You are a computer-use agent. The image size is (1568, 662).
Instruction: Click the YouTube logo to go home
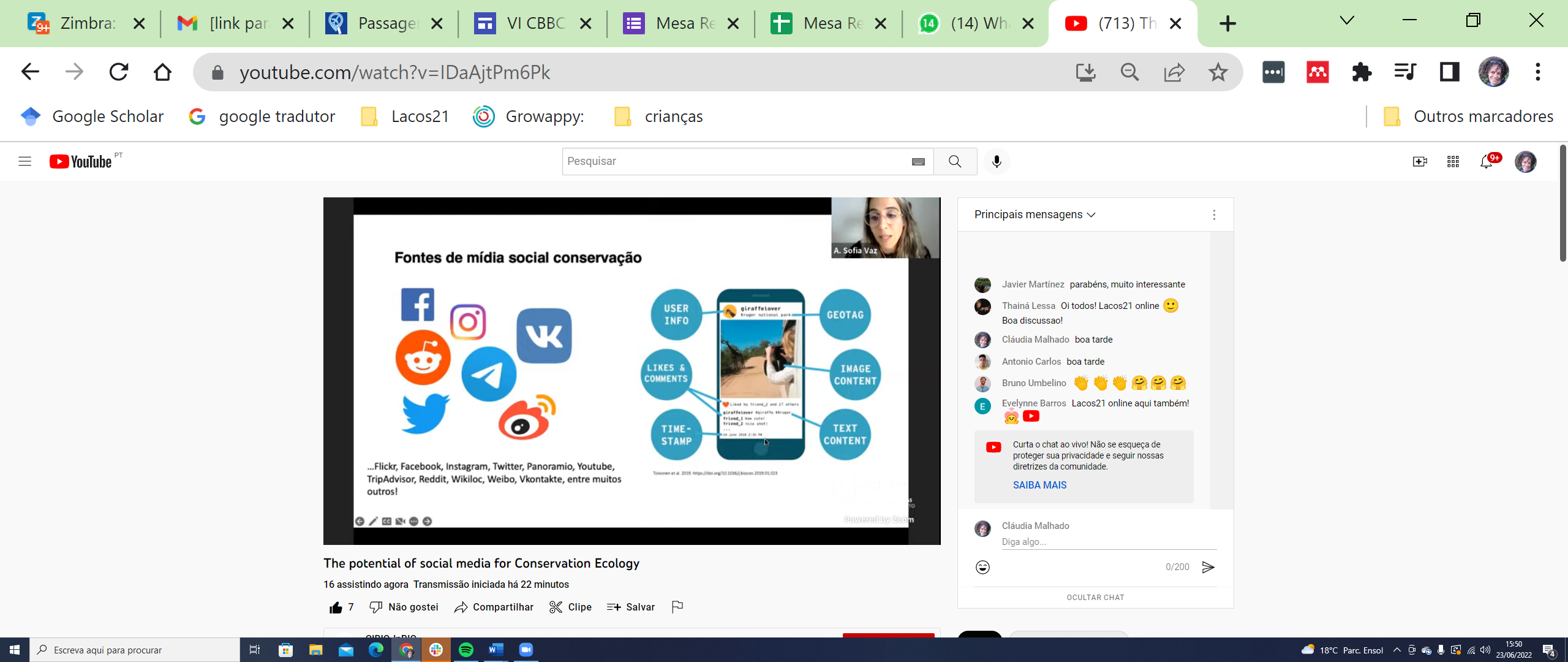81,161
